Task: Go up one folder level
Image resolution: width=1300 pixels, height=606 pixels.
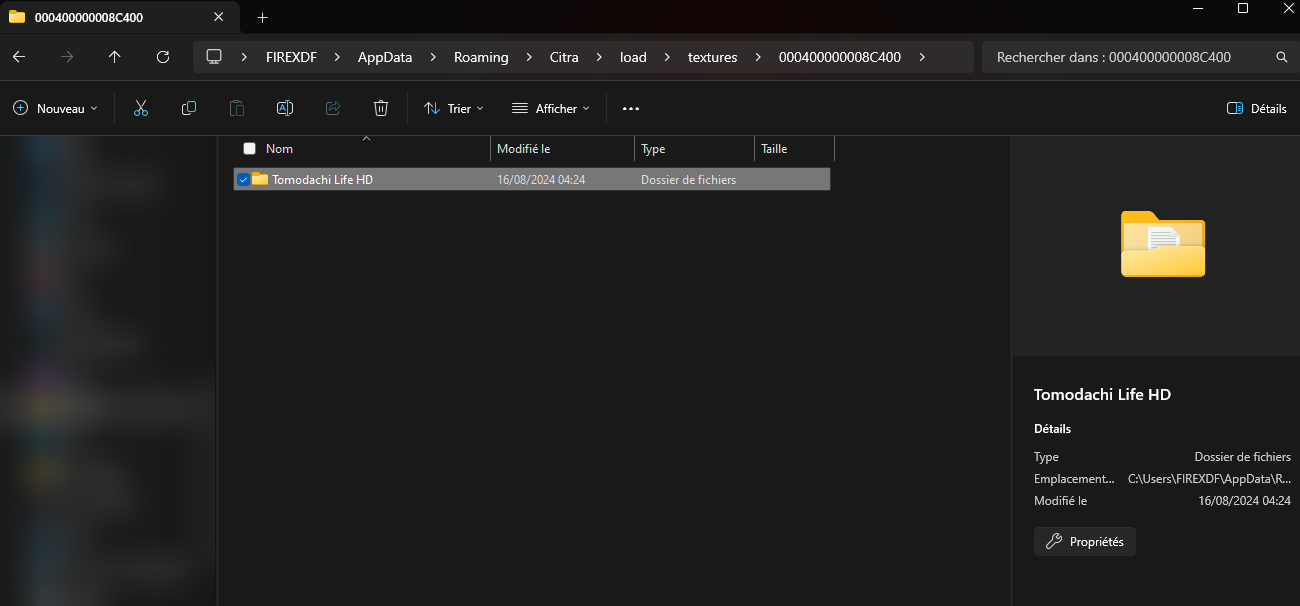Action: click(115, 57)
